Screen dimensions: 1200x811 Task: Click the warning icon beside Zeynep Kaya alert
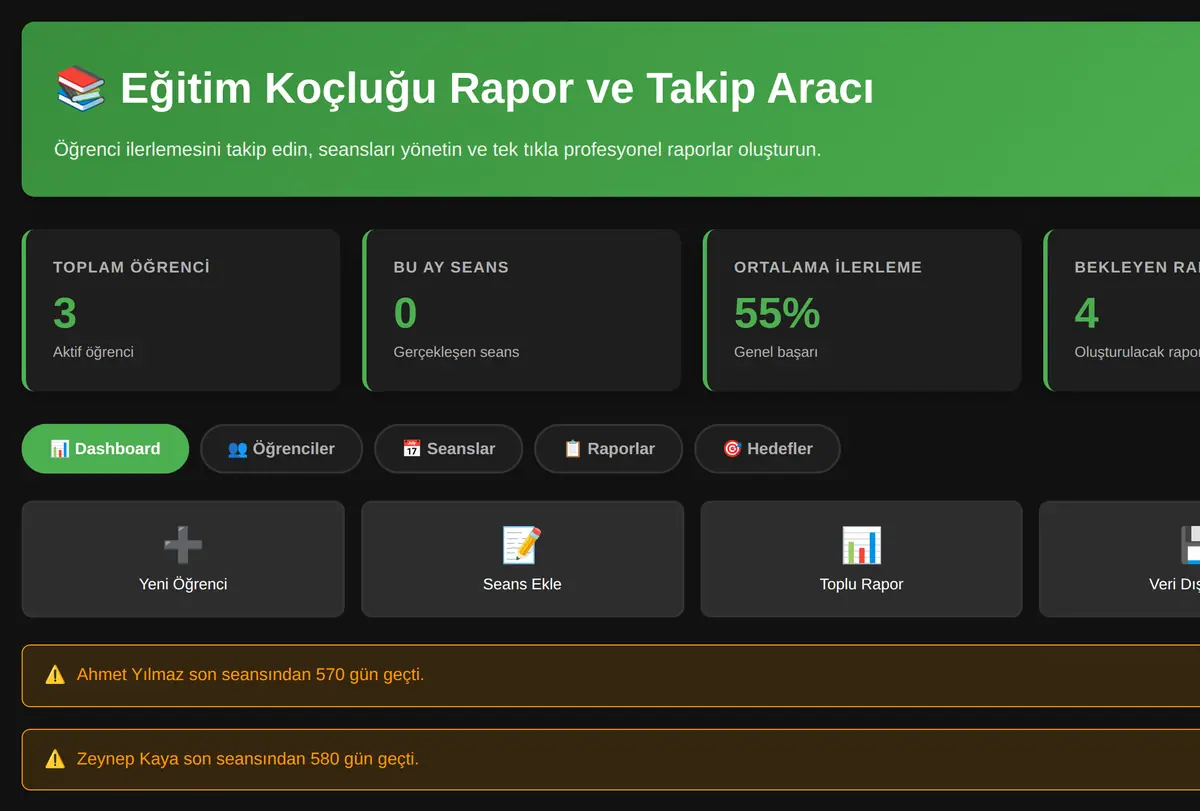click(x=55, y=759)
